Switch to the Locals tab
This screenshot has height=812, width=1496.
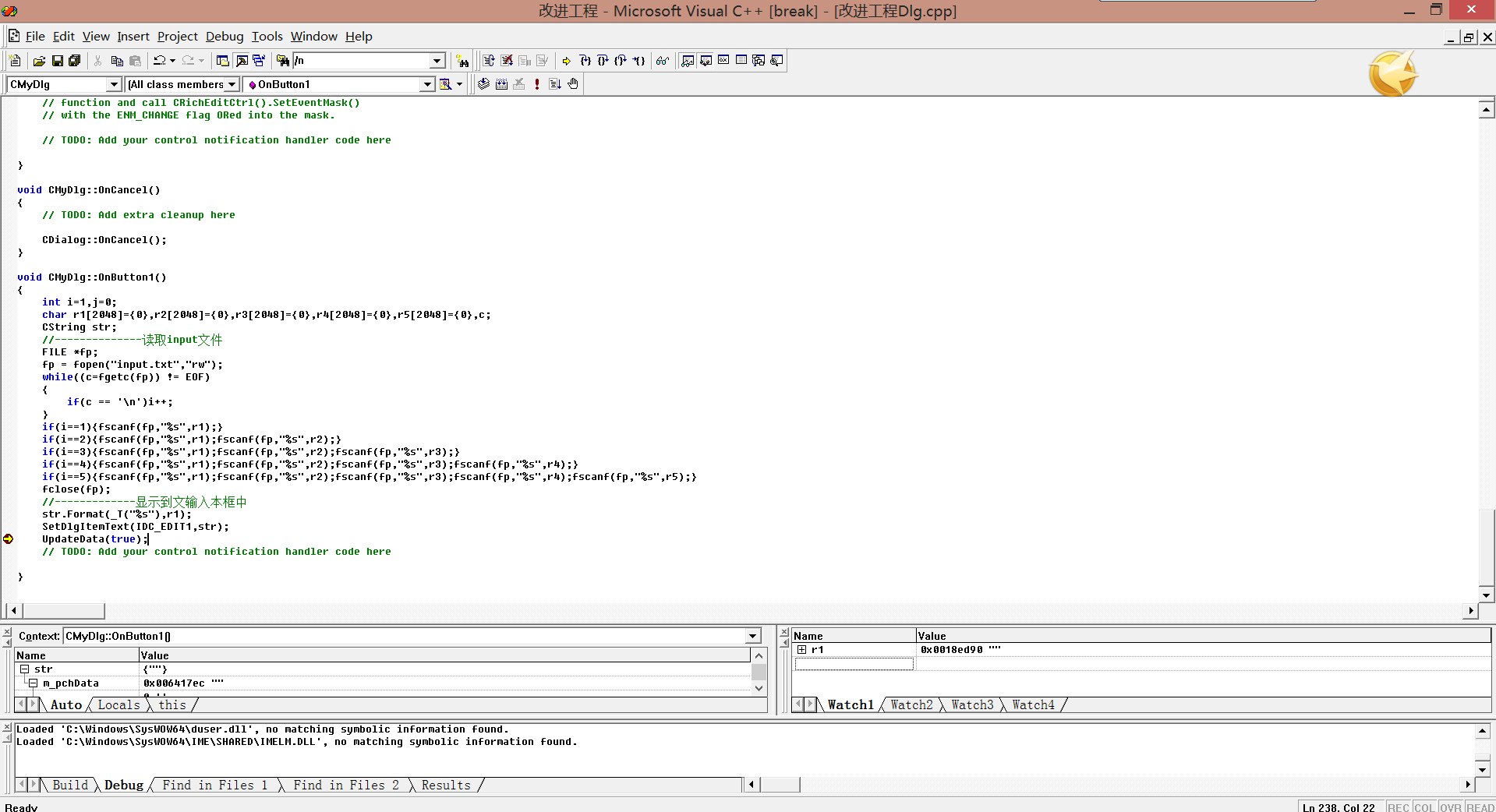coord(118,705)
